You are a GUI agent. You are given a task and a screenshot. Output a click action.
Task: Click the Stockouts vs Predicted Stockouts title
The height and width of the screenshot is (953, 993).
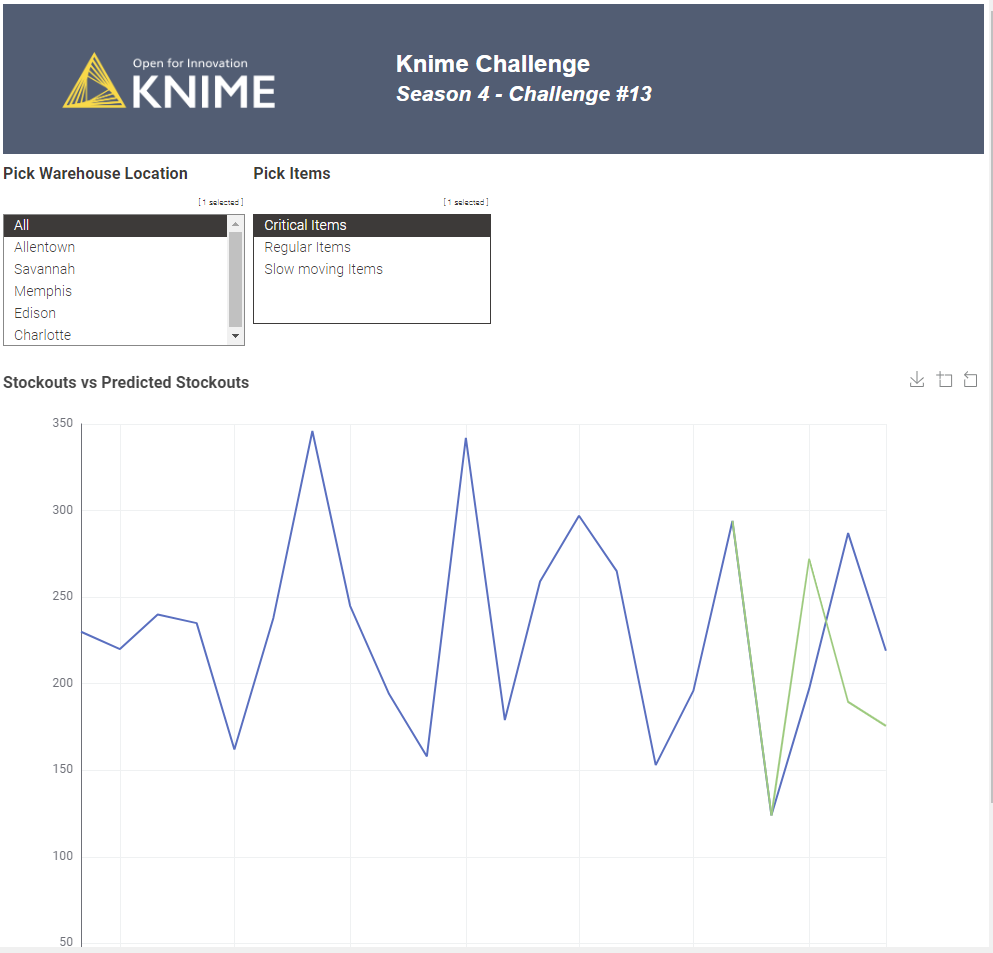[126, 382]
